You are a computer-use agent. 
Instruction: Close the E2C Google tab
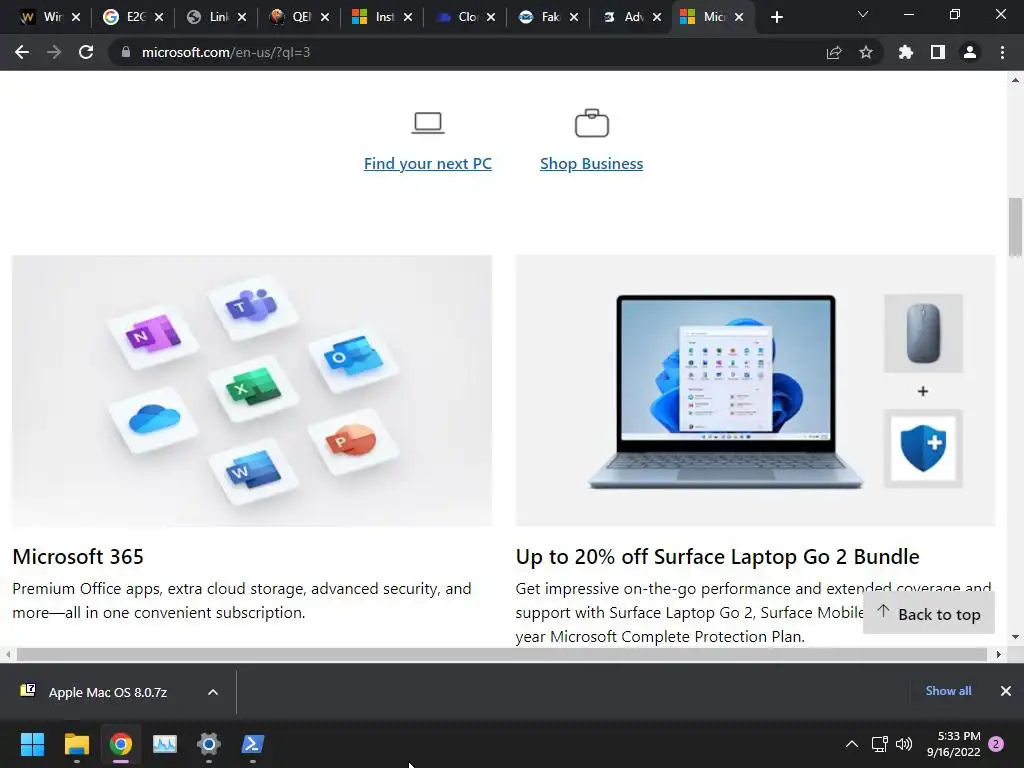click(x=159, y=17)
